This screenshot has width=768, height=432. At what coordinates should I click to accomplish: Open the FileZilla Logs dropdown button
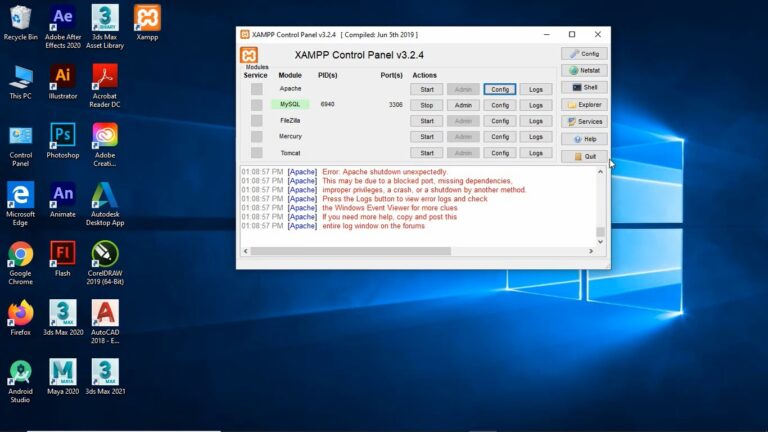coord(536,120)
